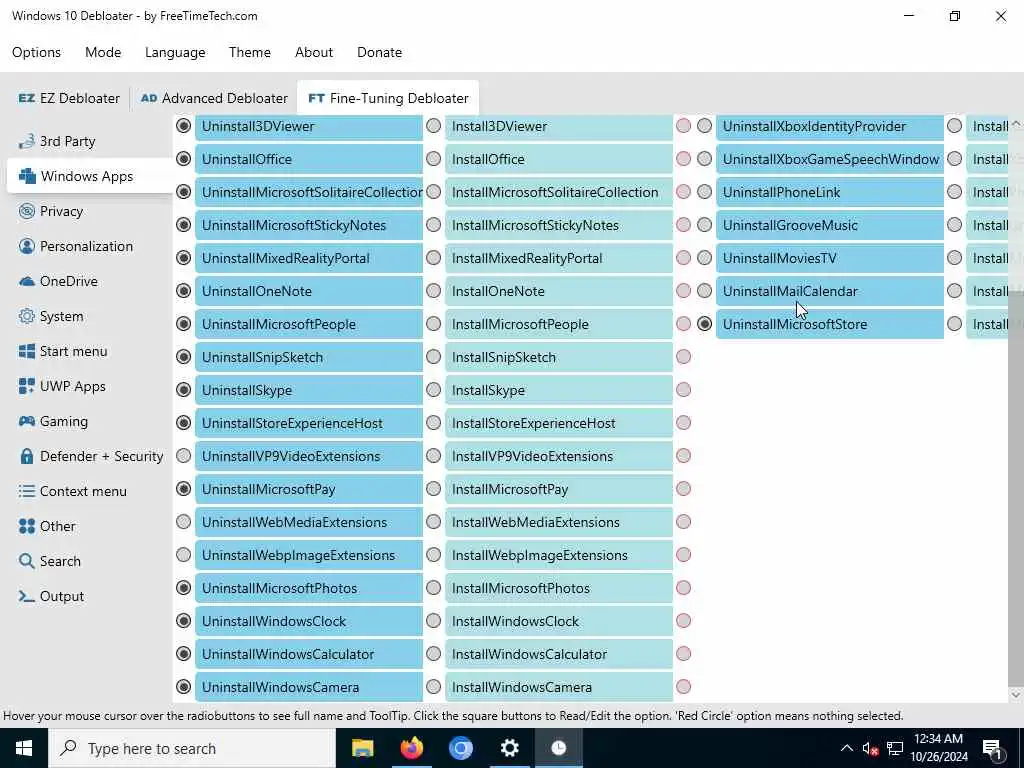Screen dimensions: 1024x768
Task: Open the Mode menu
Action: tap(103, 52)
